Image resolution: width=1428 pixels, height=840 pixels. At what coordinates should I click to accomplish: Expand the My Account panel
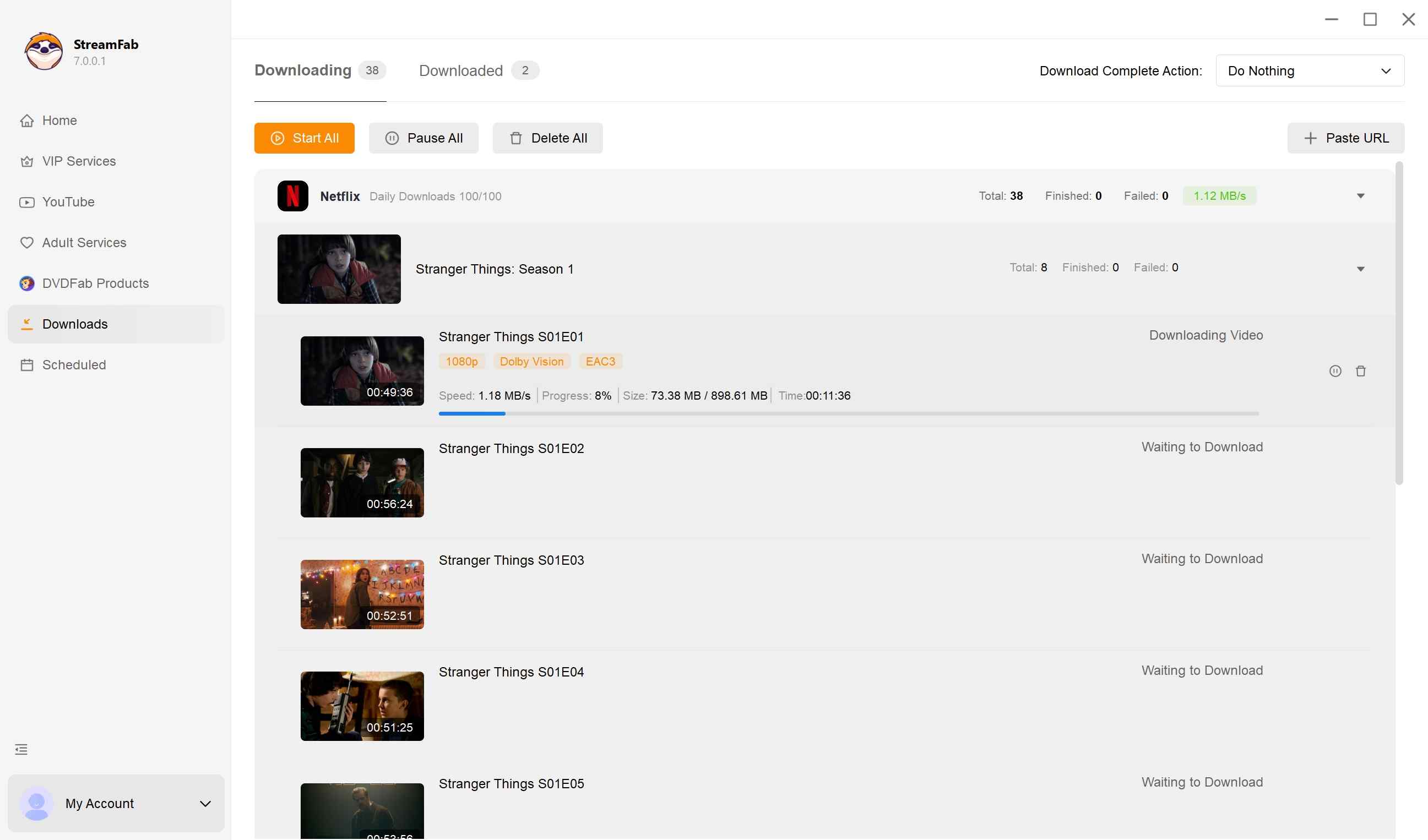[x=116, y=803]
